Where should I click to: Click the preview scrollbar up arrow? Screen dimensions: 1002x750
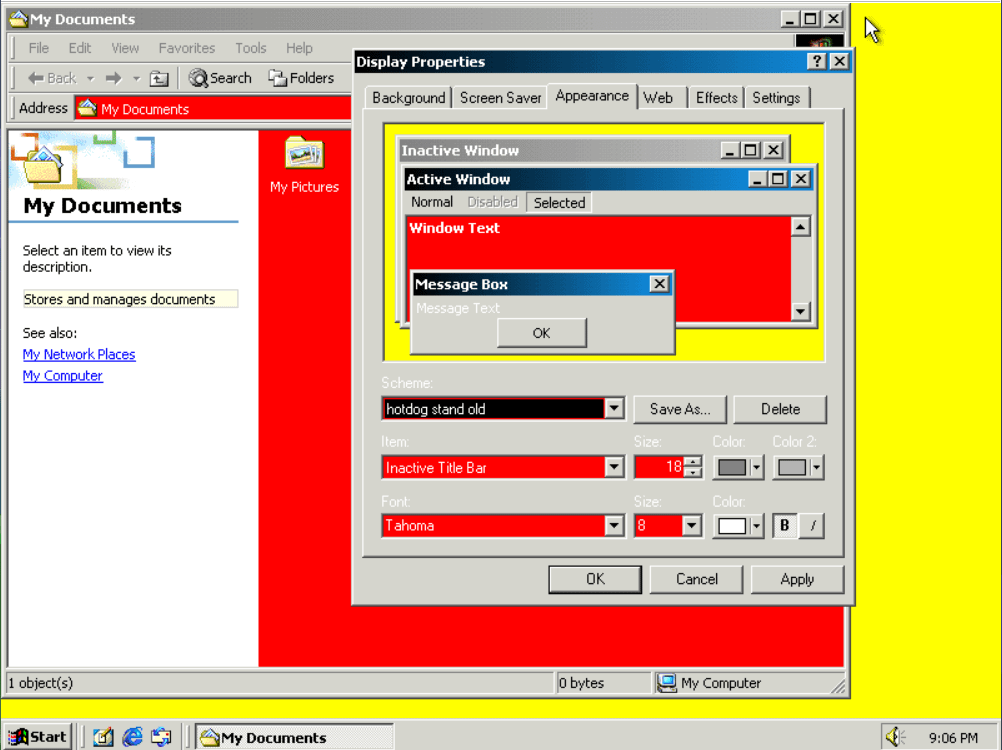click(800, 227)
